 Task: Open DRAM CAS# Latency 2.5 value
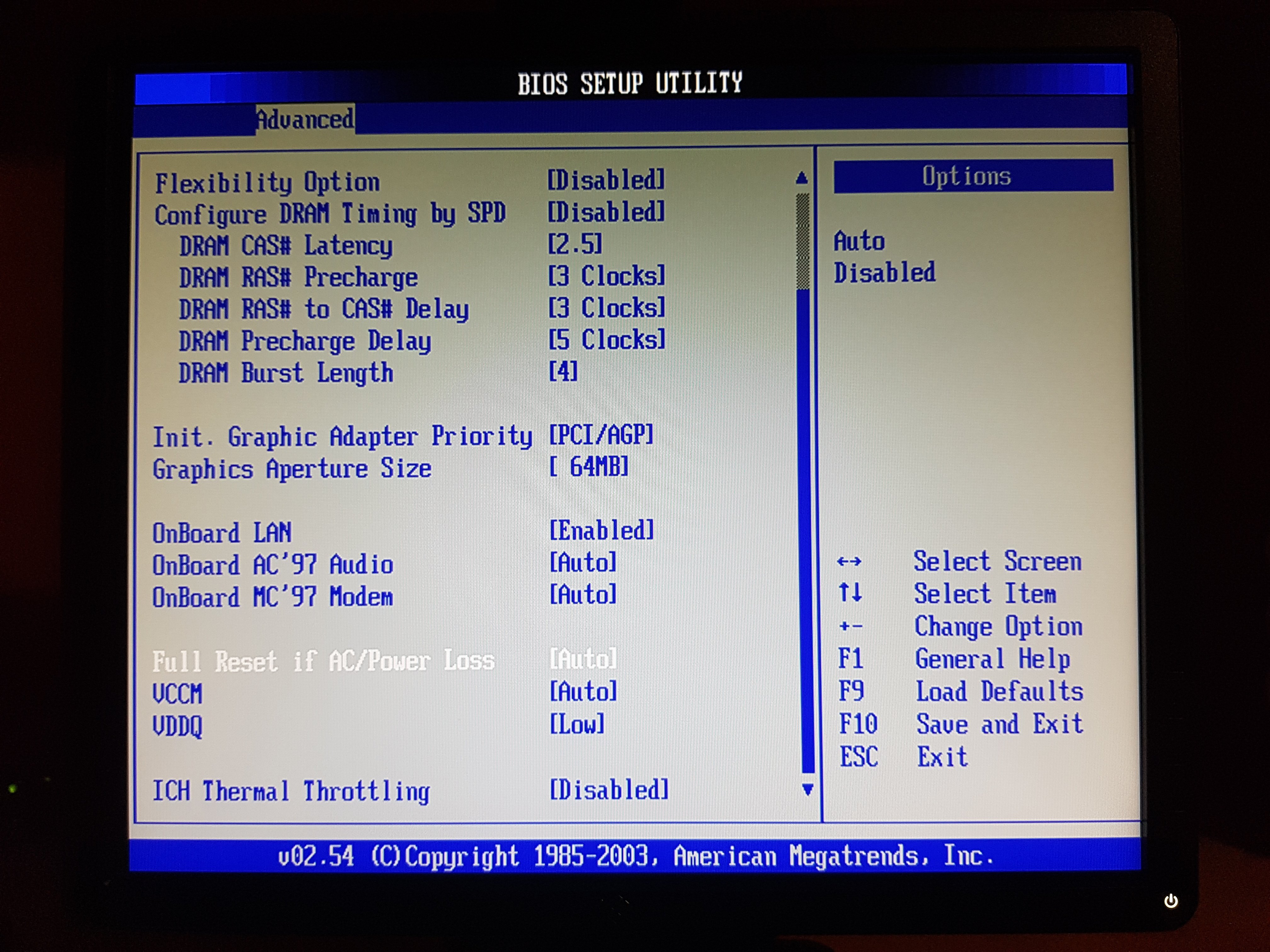(x=575, y=245)
